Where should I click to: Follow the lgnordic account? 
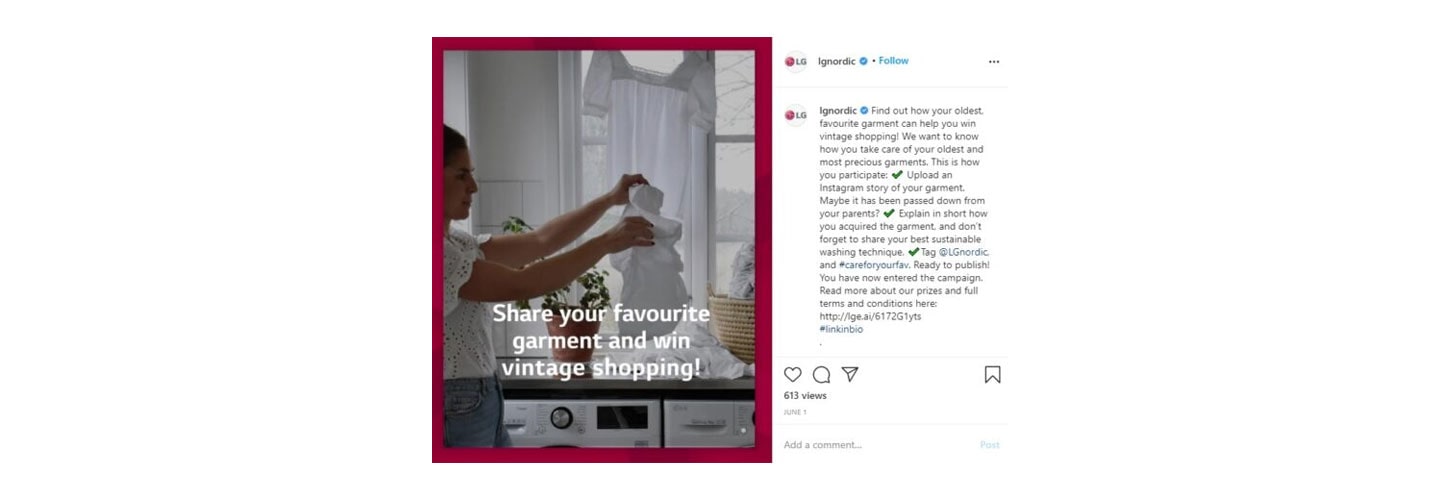pos(894,61)
